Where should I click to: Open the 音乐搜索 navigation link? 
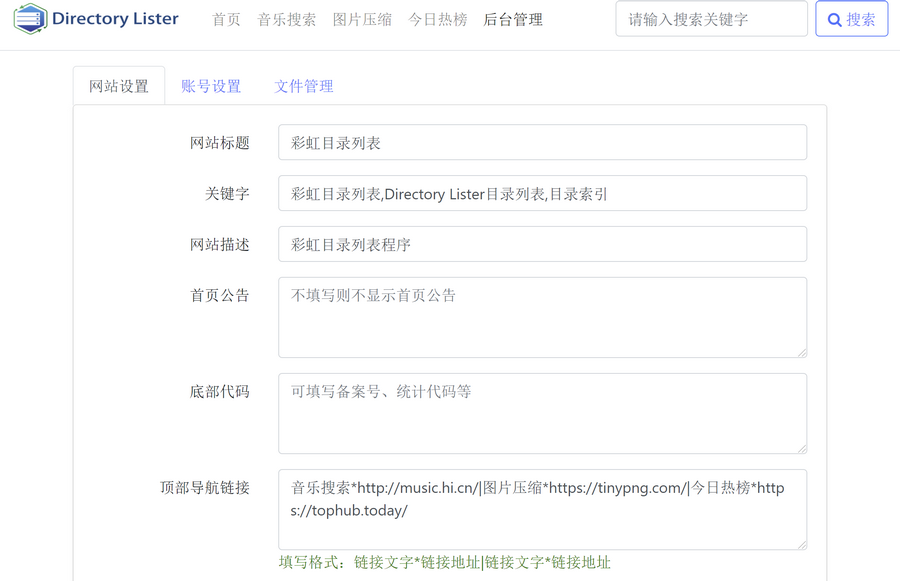click(x=287, y=20)
